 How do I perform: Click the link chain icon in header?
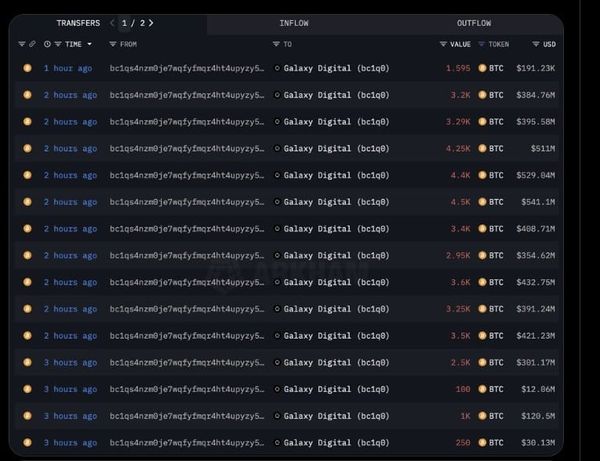click(33, 44)
